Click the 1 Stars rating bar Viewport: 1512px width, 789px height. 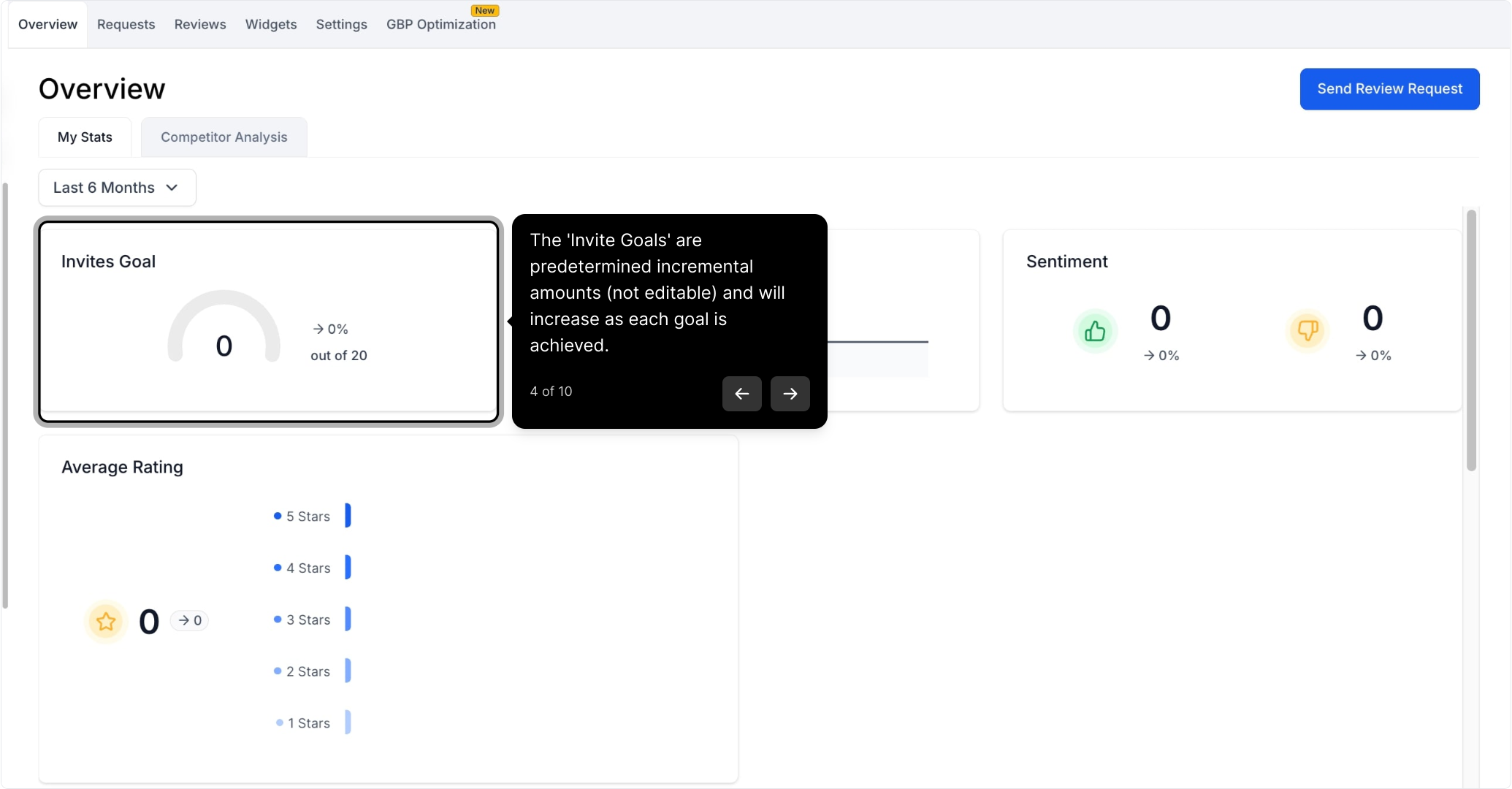[348, 723]
